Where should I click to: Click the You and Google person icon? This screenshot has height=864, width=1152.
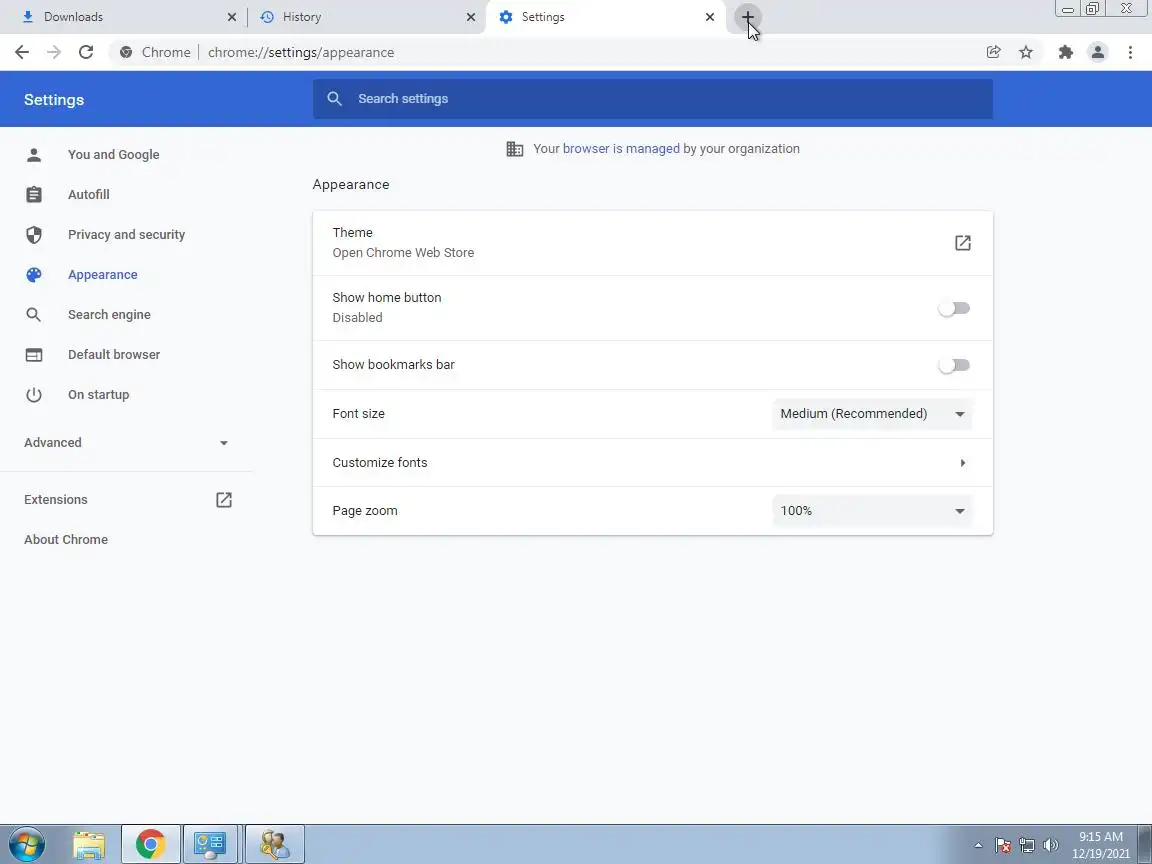(34, 154)
